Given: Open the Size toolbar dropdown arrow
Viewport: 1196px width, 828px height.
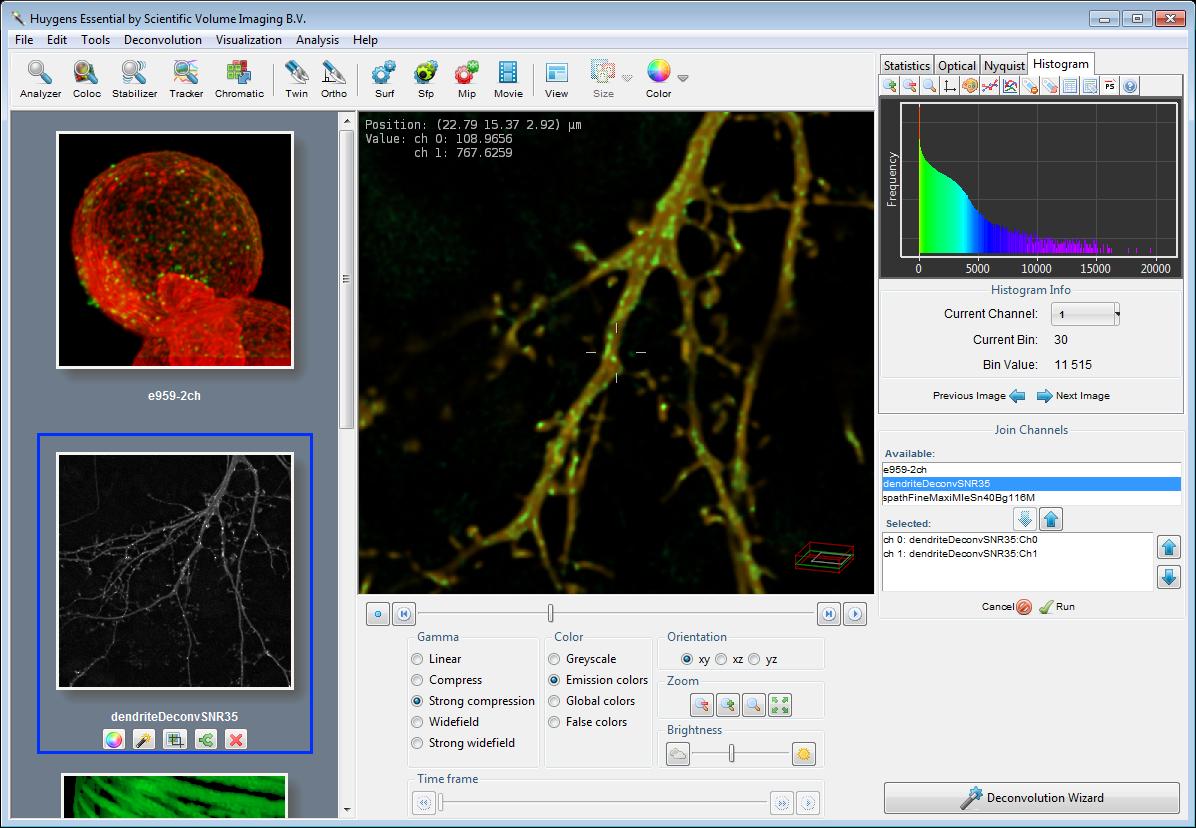Looking at the screenshot, I should 627,78.
